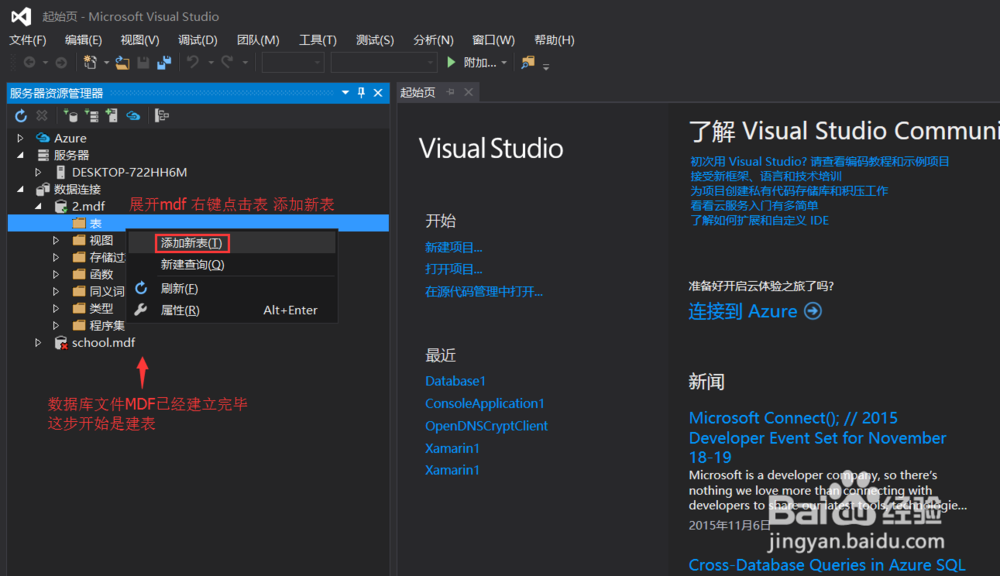
Task: Click the Redo toolbar icon
Action: click(227, 62)
